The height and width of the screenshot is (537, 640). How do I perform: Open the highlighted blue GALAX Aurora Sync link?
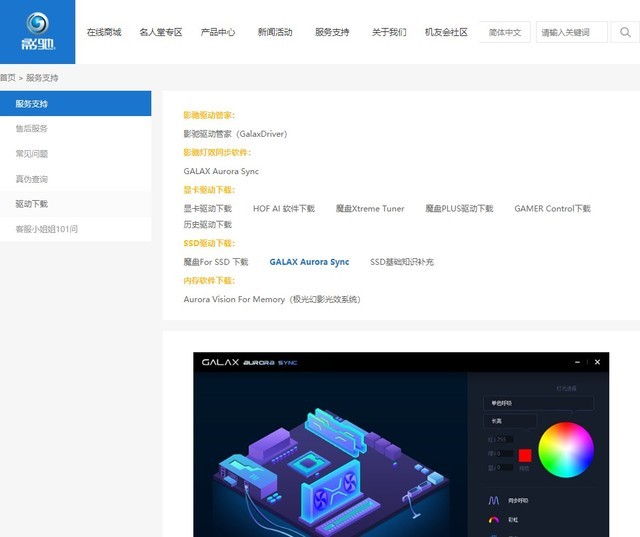309,262
